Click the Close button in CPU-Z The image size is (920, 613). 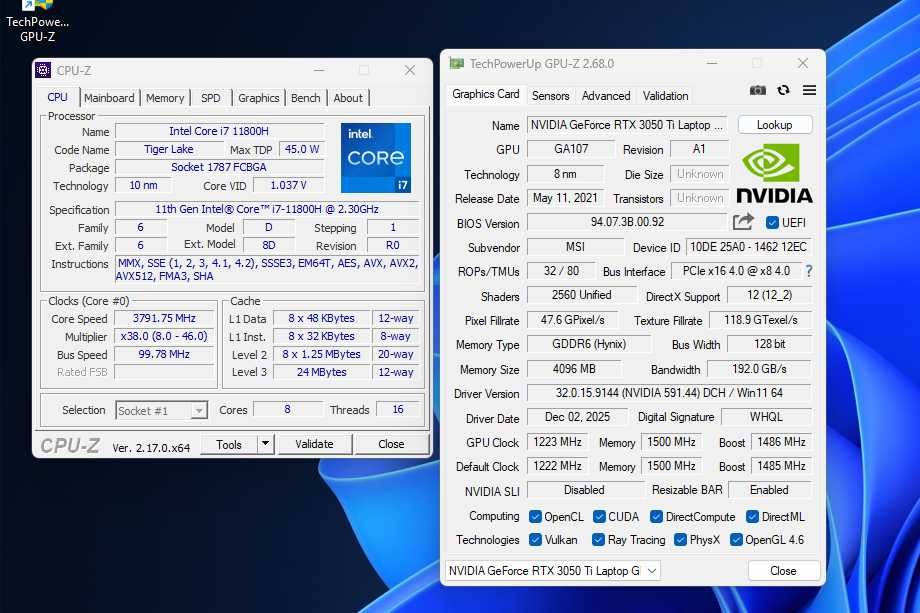(x=391, y=444)
